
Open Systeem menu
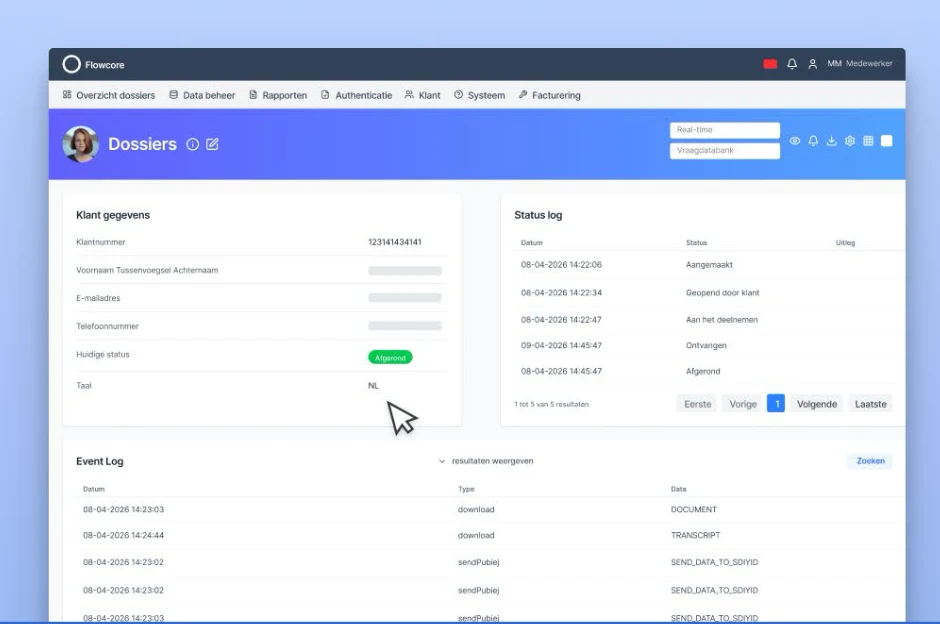click(x=480, y=95)
